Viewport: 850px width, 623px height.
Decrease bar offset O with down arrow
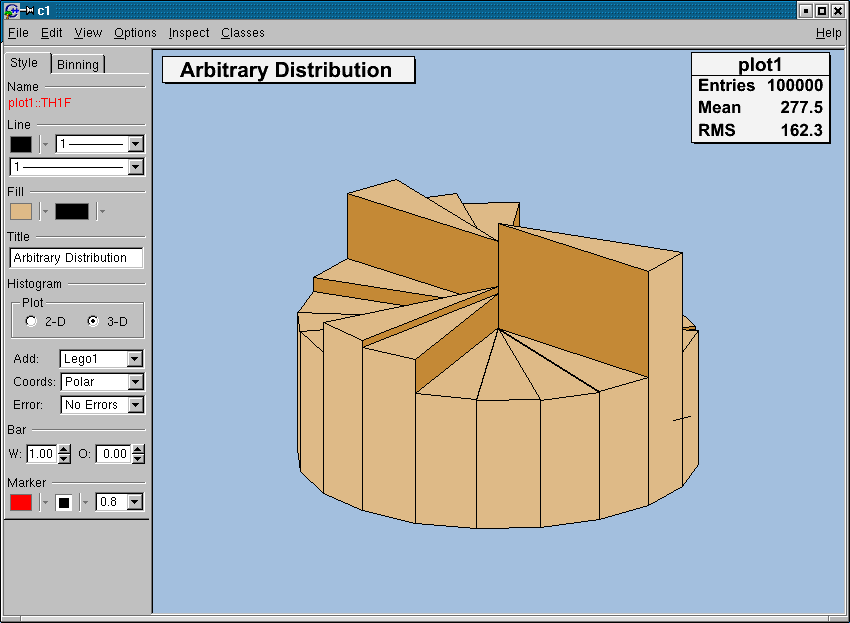[x=138, y=459]
